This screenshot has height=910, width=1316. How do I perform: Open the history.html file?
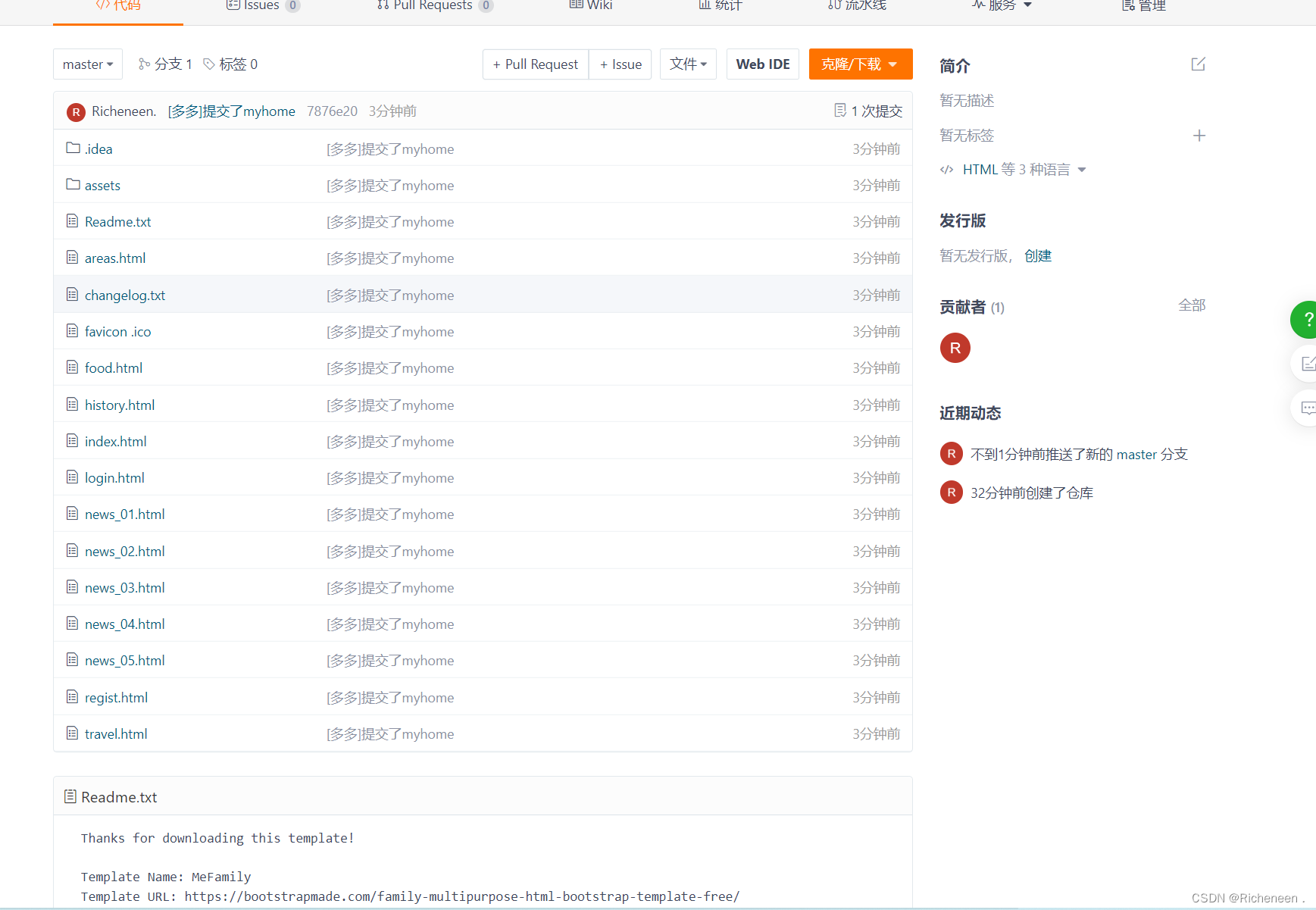pyautogui.click(x=120, y=405)
